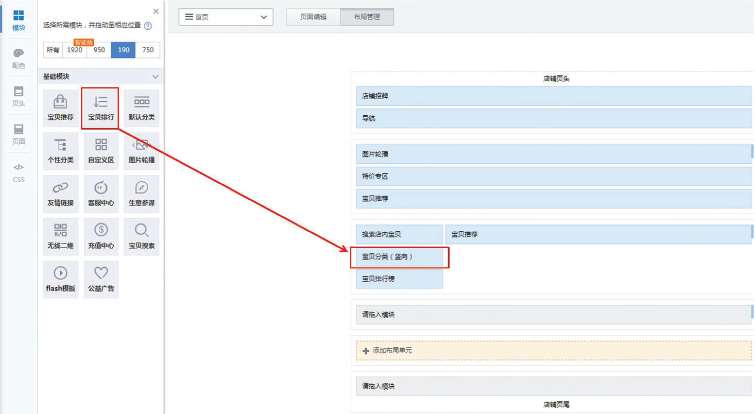Viewport: 755px width, 414px height.
Task: Select the 无线二维 QR code module
Action: click(x=59, y=235)
